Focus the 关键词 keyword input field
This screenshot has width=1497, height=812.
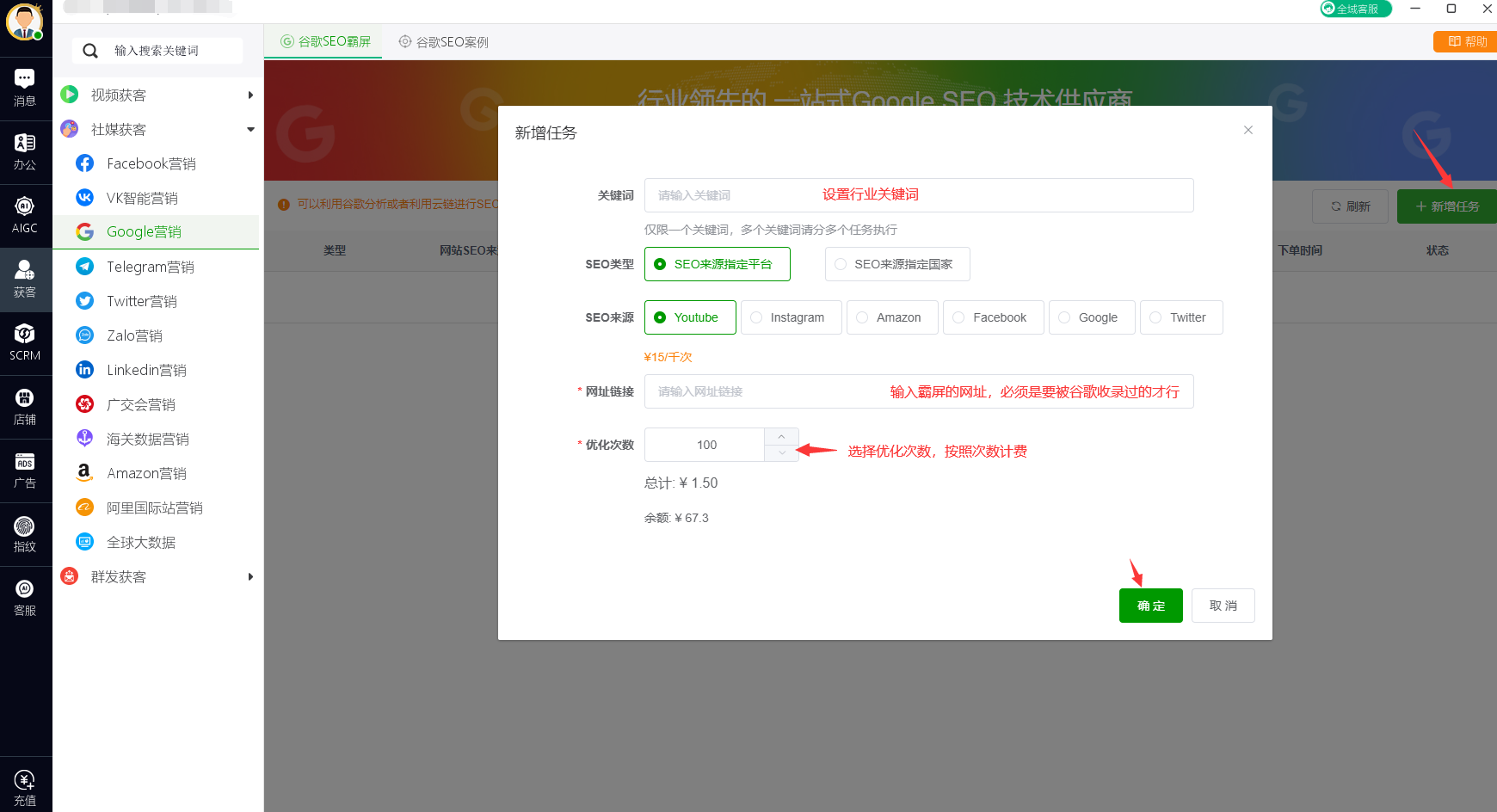coord(919,195)
